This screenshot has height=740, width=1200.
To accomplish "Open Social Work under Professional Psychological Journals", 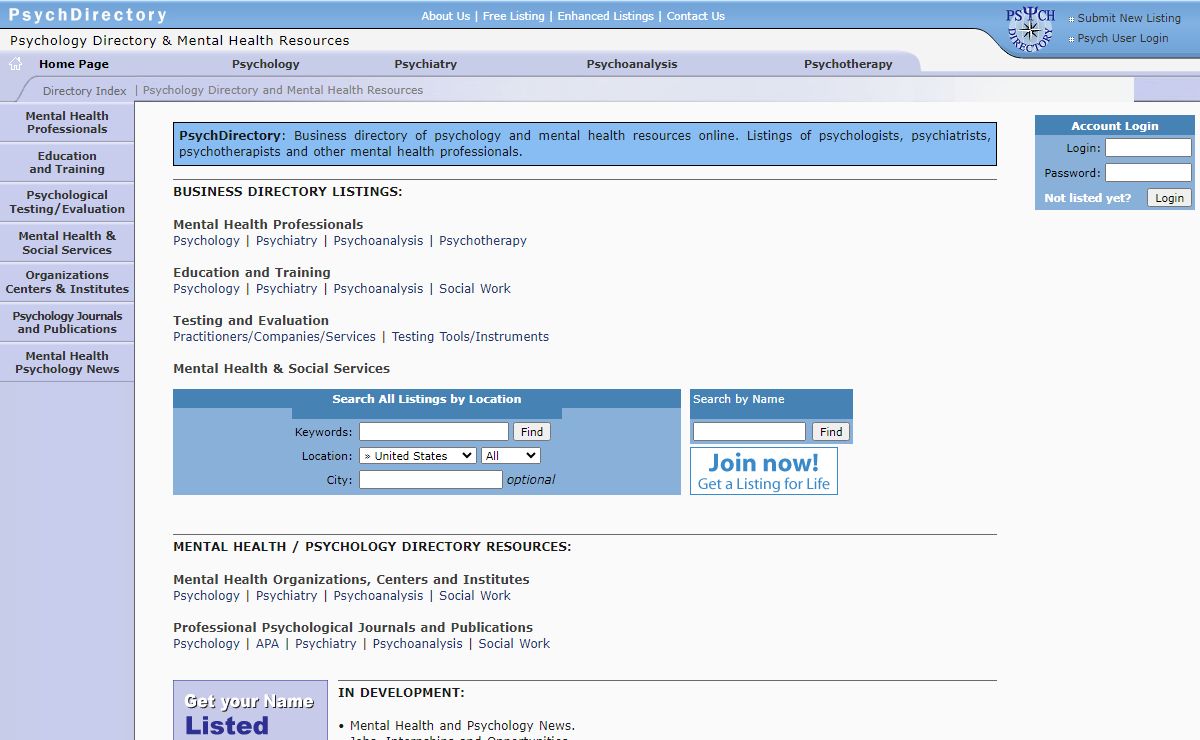I will pyautogui.click(x=514, y=644).
